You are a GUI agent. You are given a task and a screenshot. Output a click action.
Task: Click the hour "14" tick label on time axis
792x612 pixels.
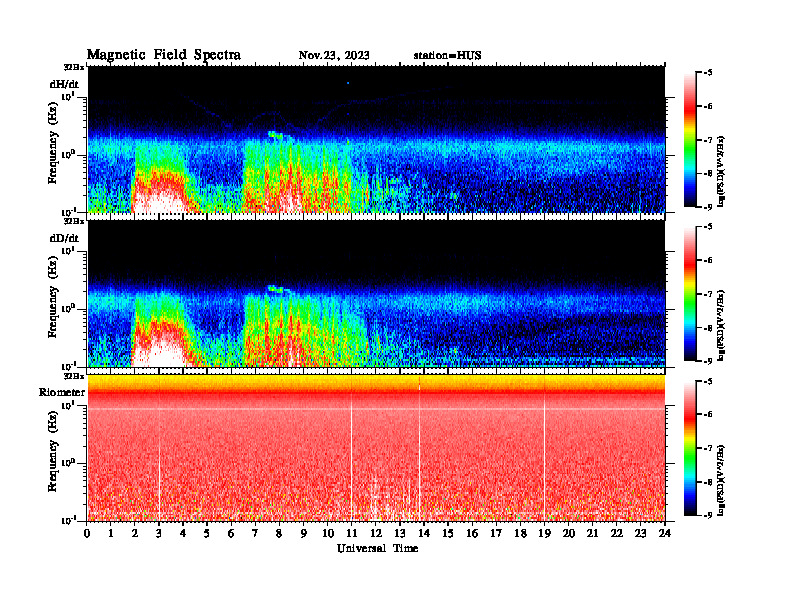[x=424, y=533]
